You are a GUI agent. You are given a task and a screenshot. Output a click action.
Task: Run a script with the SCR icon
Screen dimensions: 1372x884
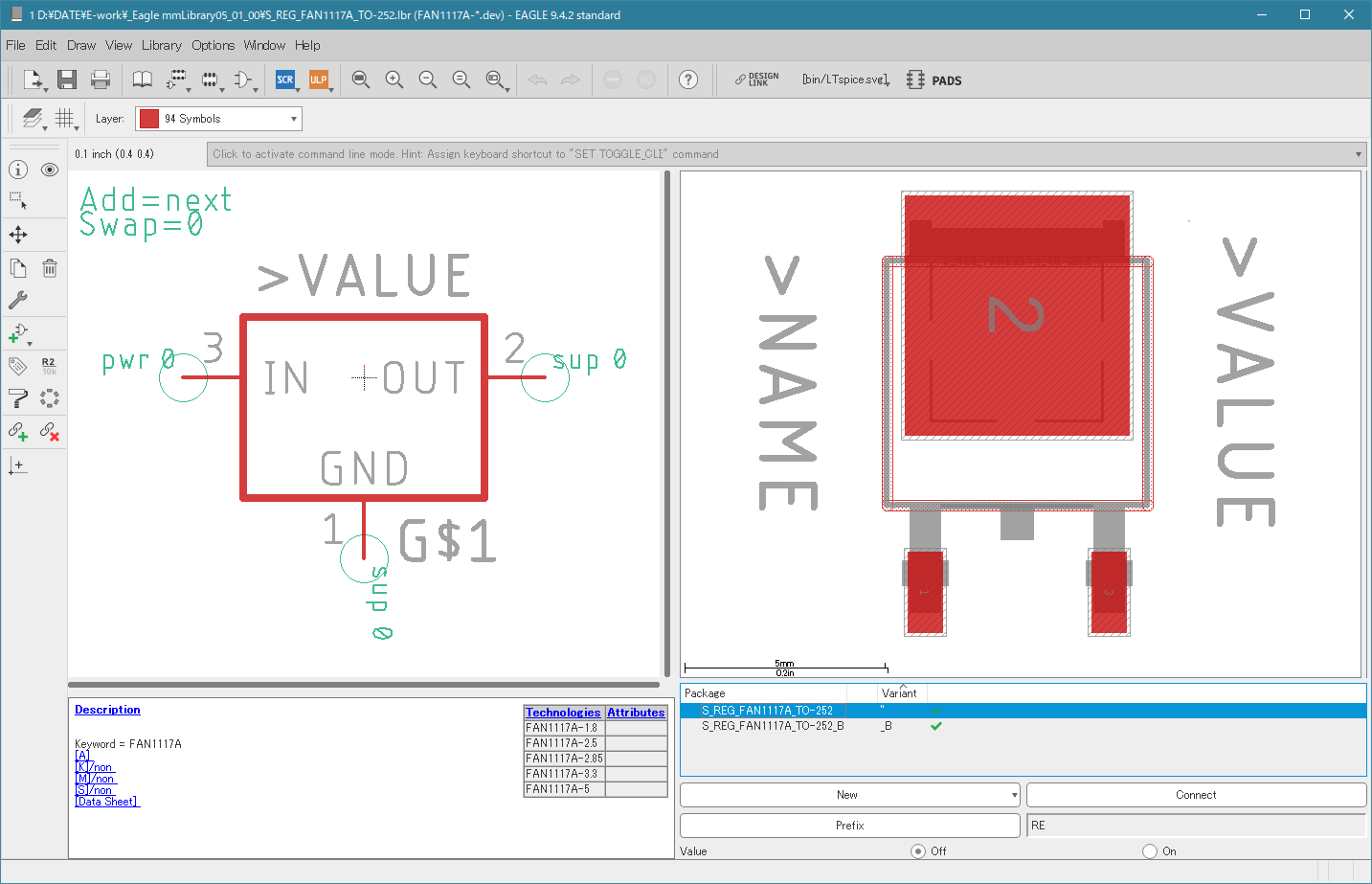tap(284, 79)
